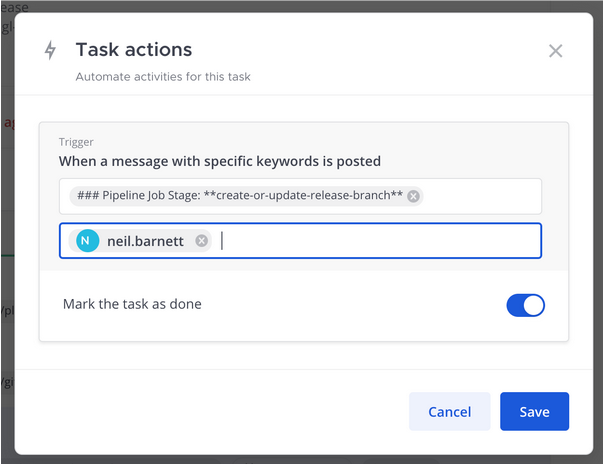Screen dimensions: 604x464
Task: Click the round N avatar for neil.barnett
Action: coord(88,240)
